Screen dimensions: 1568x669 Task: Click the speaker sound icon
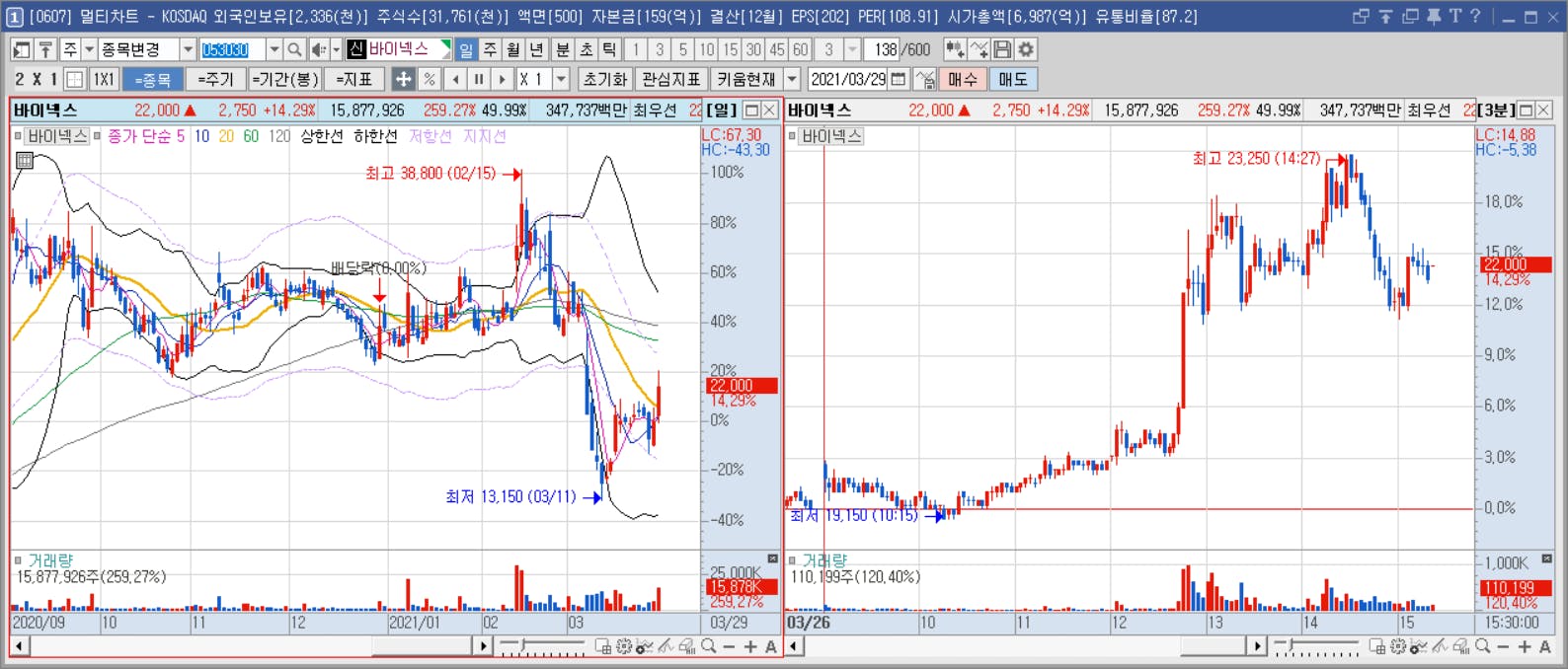click(318, 49)
